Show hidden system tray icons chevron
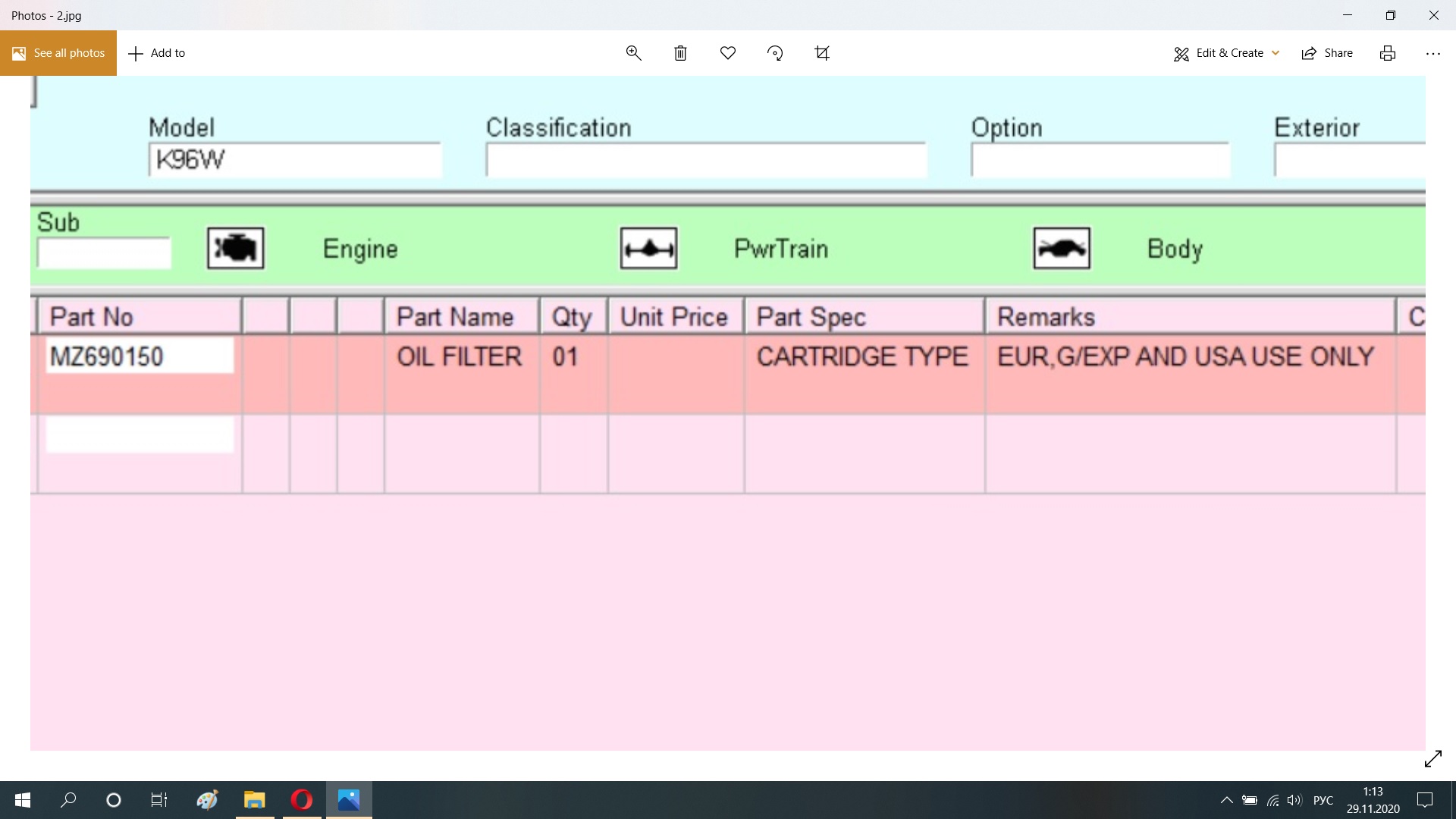This screenshot has width=1456, height=819. (x=1226, y=800)
